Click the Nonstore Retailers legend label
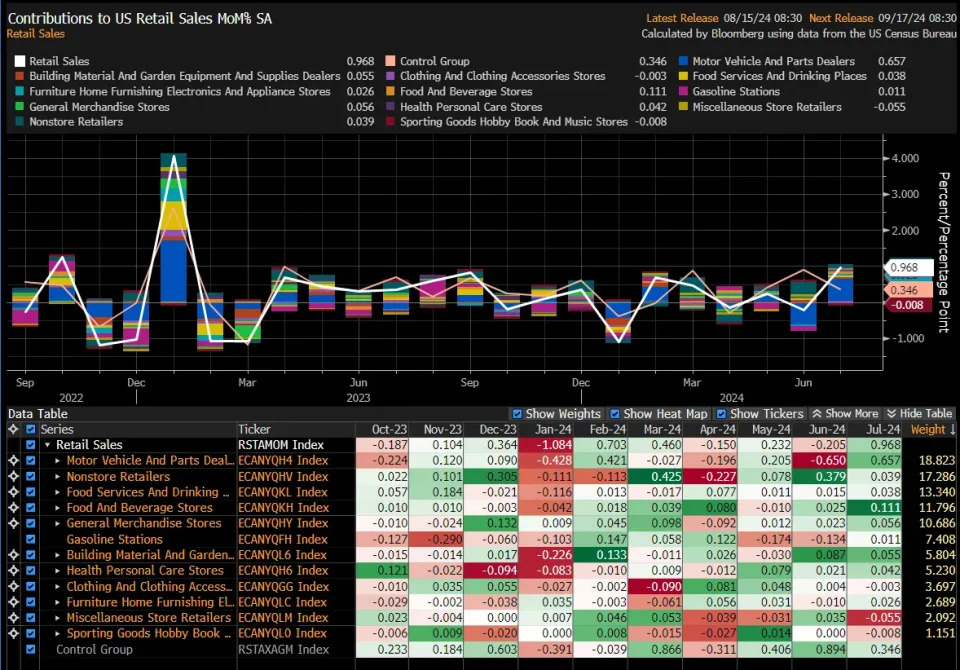The image size is (960, 670). point(76,122)
